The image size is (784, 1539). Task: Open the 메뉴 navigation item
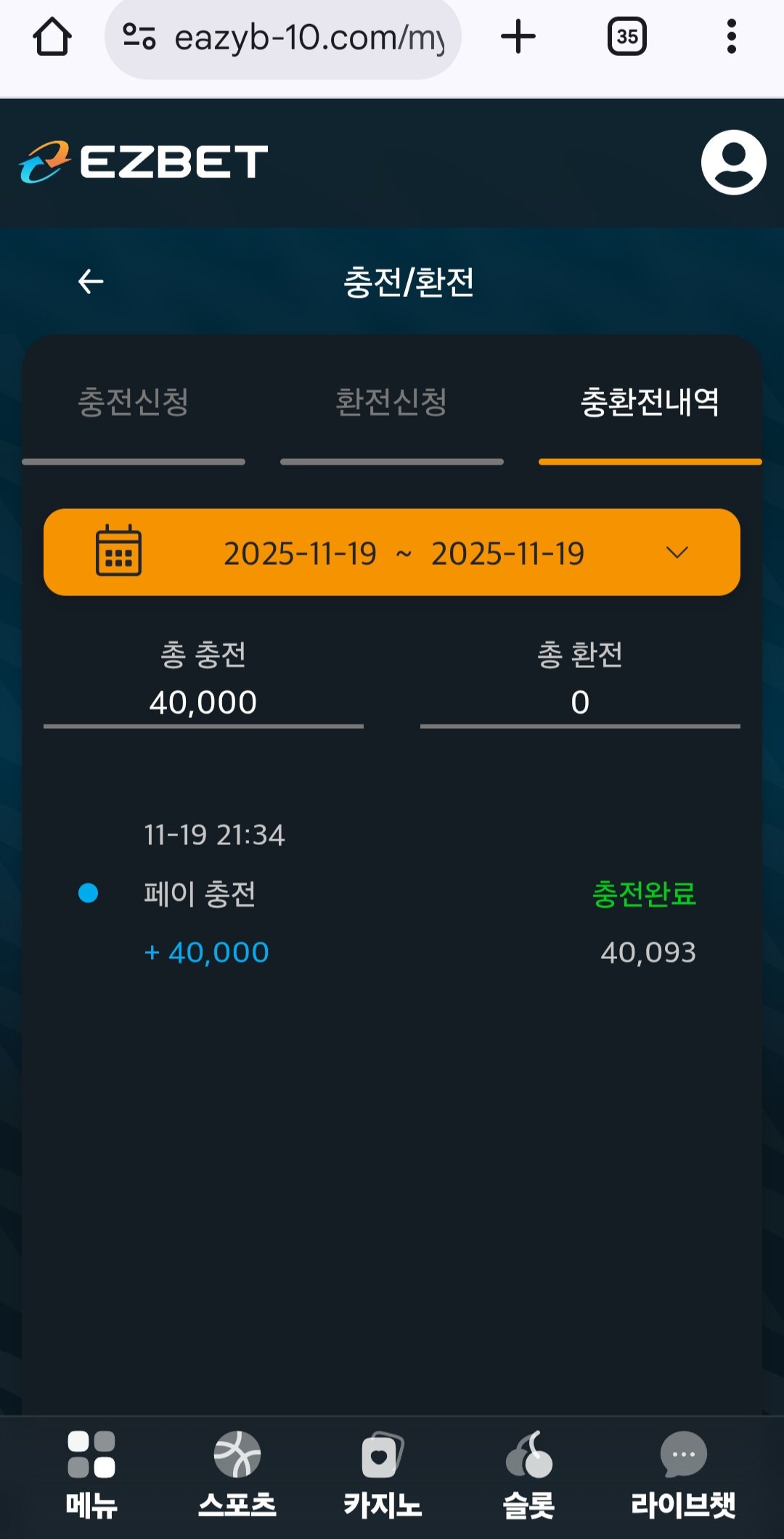click(91, 1474)
